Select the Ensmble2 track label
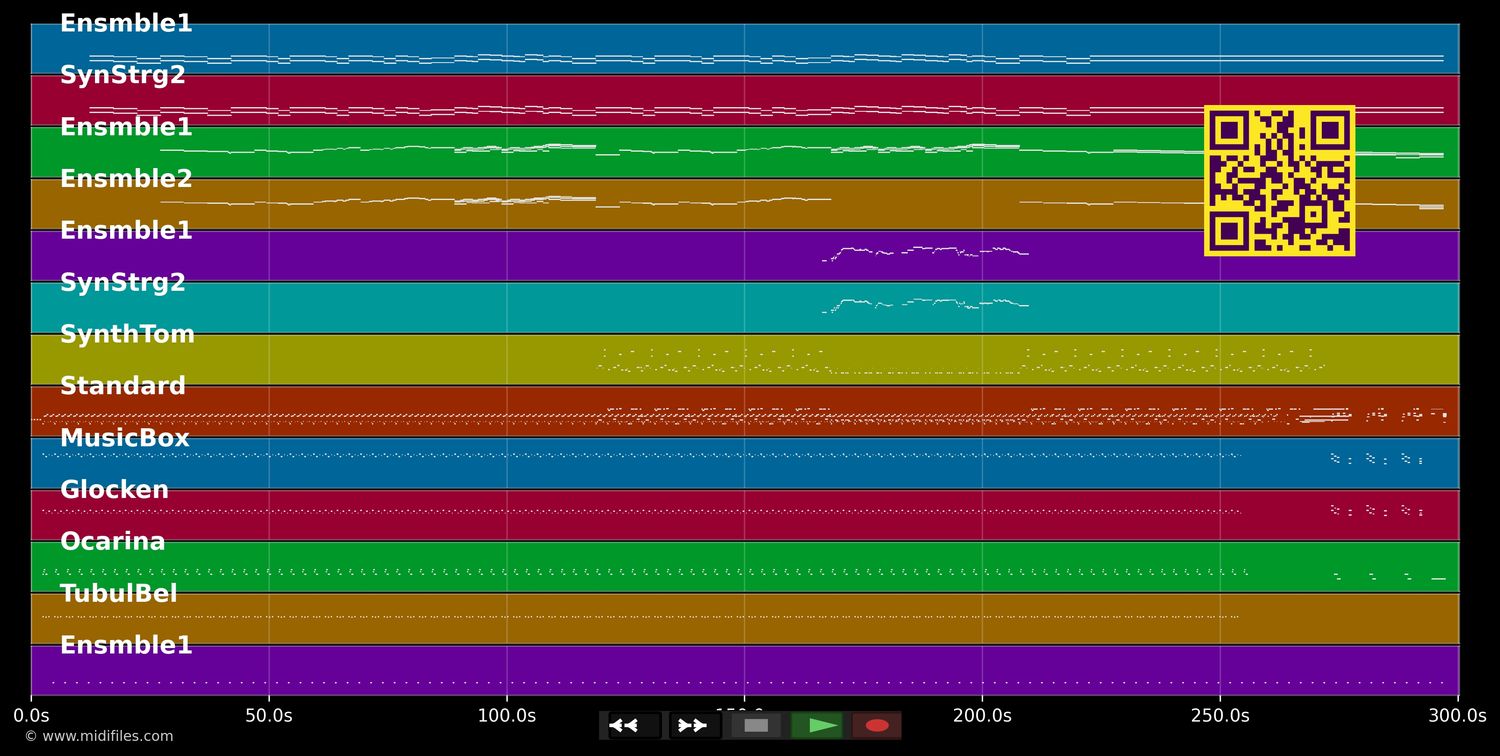Image resolution: width=1500 pixels, height=756 pixels. [x=126, y=180]
